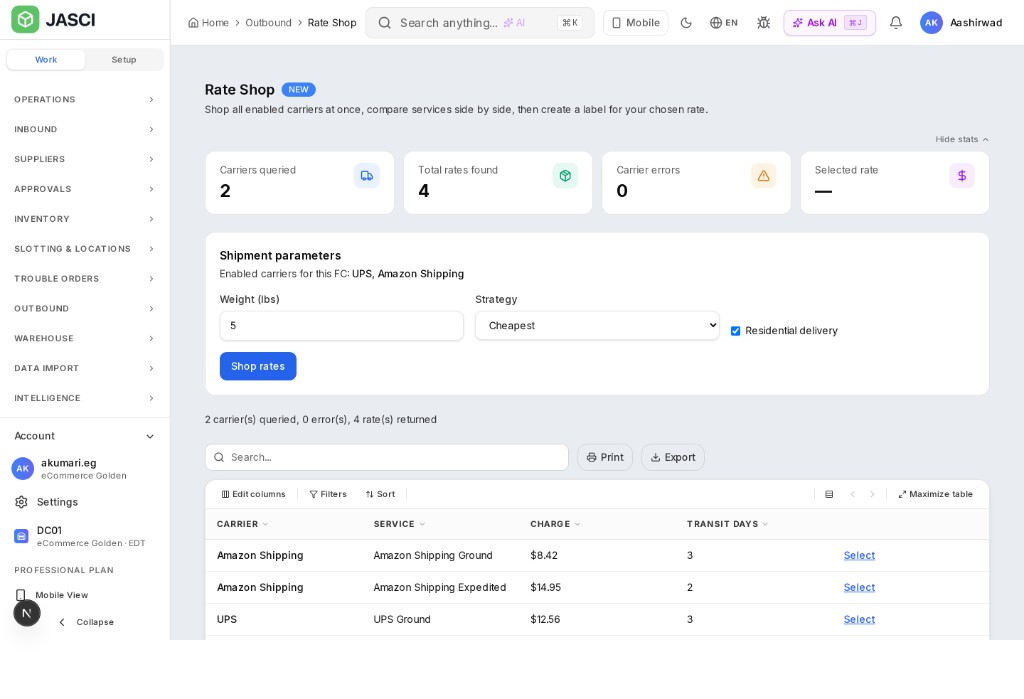This screenshot has height=699, width=1024.
Task: Open the Mobile button in header
Action: click(635, 23)
